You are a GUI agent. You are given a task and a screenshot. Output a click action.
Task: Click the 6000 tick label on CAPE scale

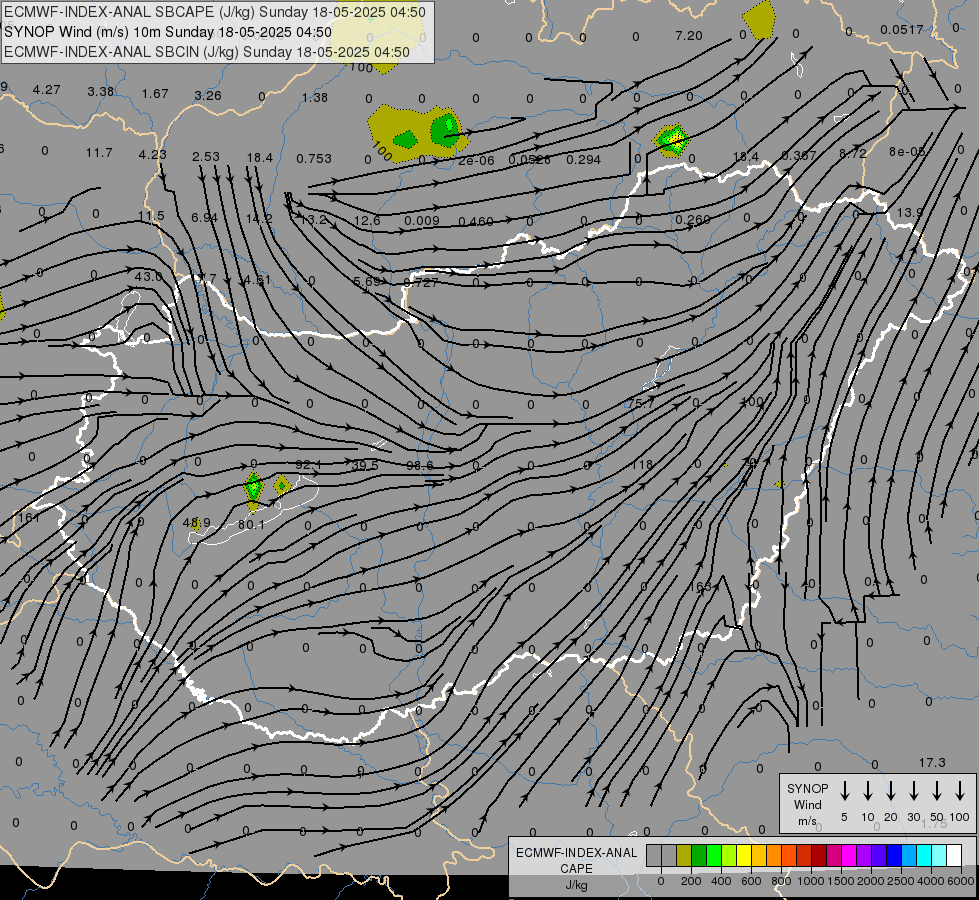point(960,881)
